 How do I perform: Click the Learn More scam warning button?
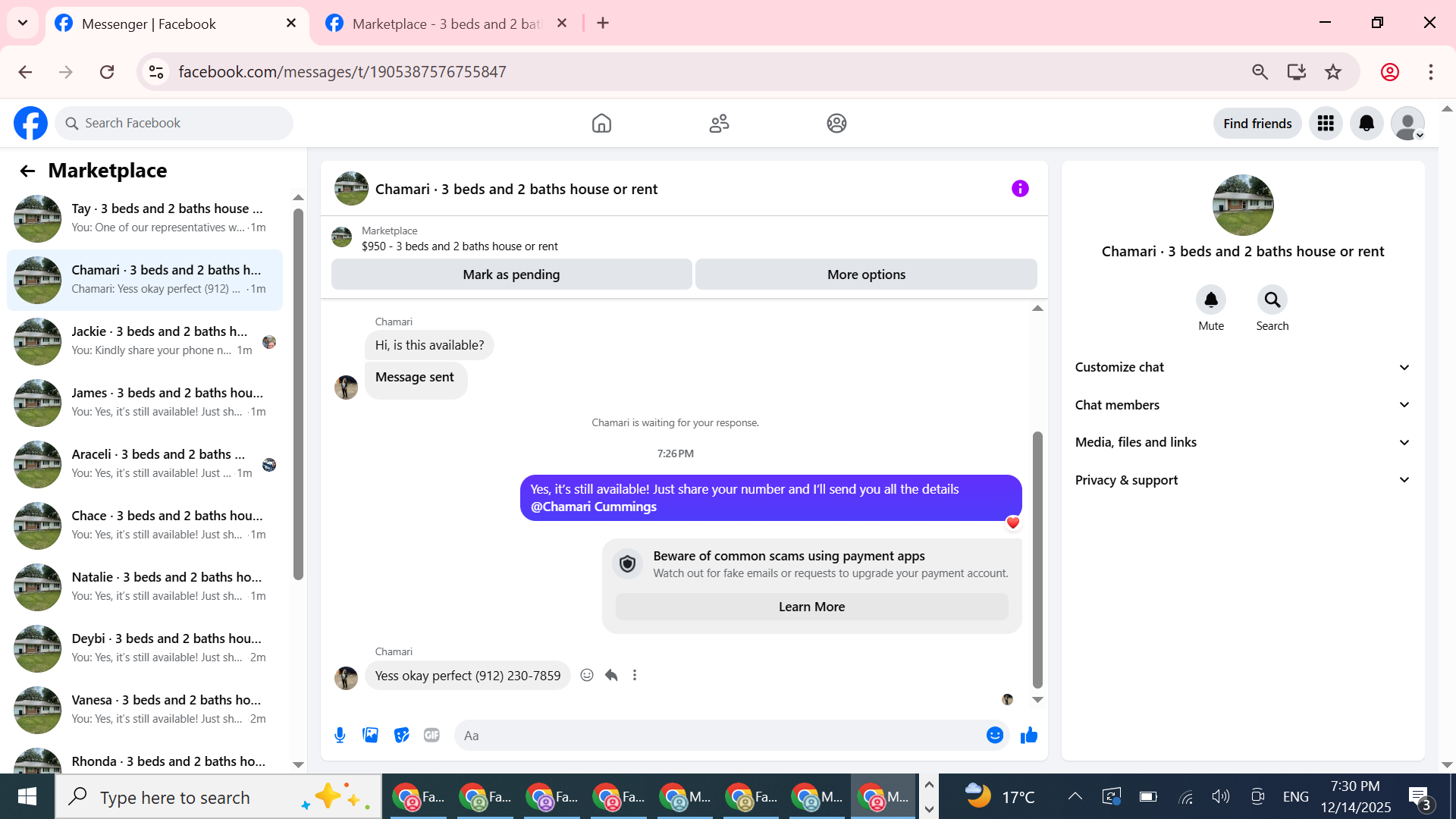click(811, 607)
